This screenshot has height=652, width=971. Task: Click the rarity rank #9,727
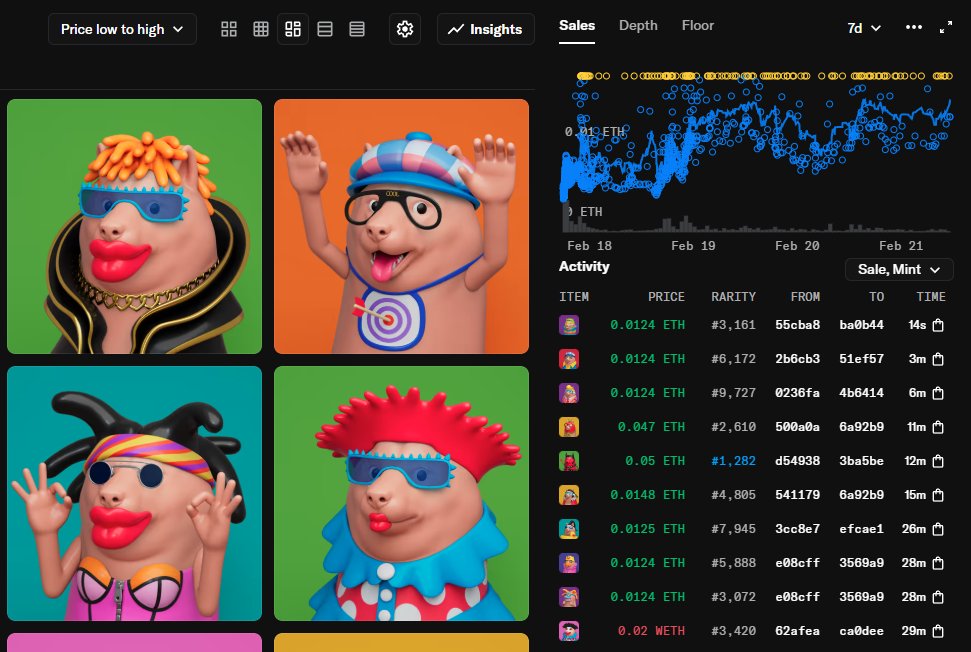pos(733,393)
